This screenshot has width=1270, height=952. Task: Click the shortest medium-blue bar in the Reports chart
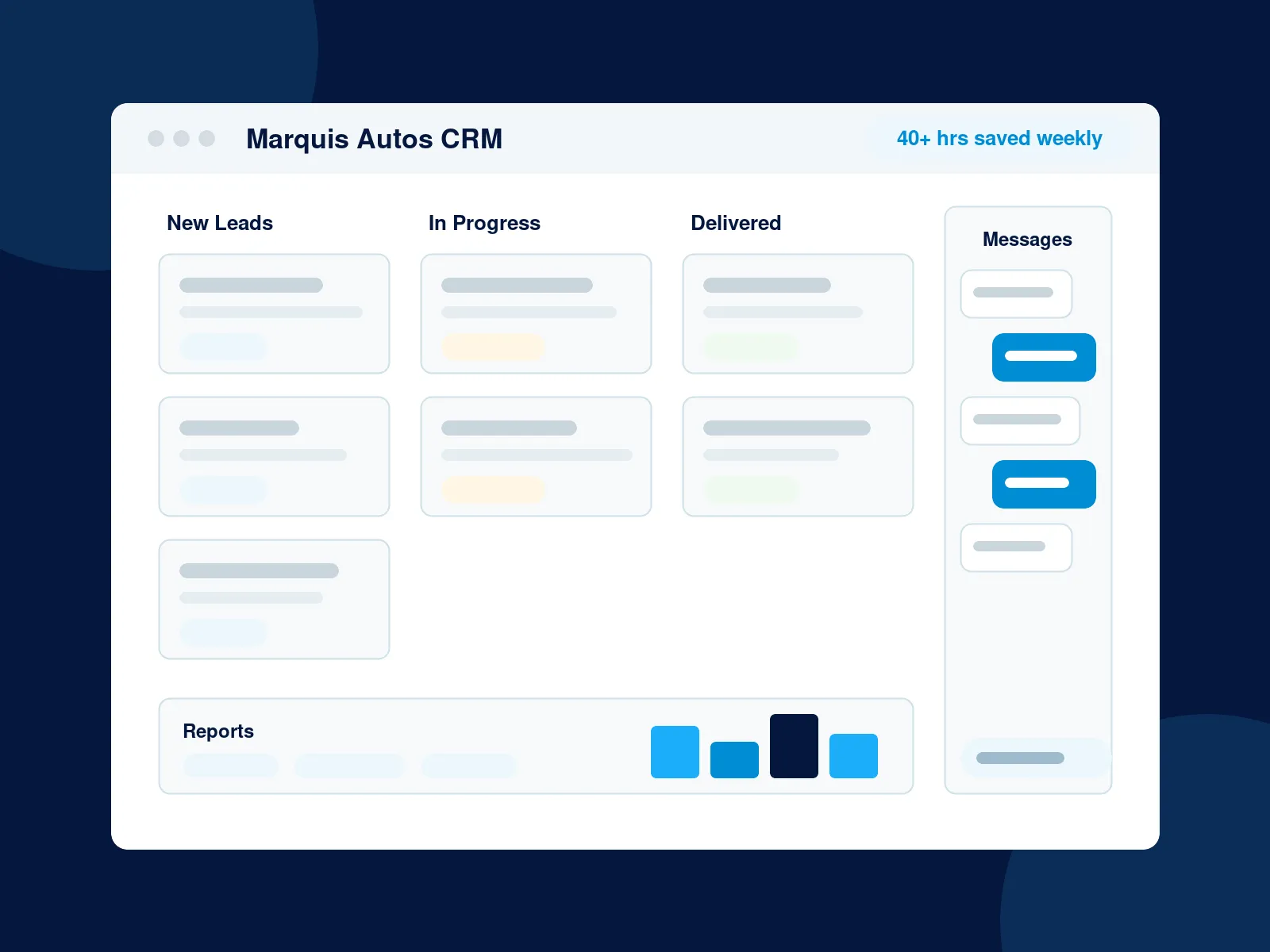coord(734,760)
